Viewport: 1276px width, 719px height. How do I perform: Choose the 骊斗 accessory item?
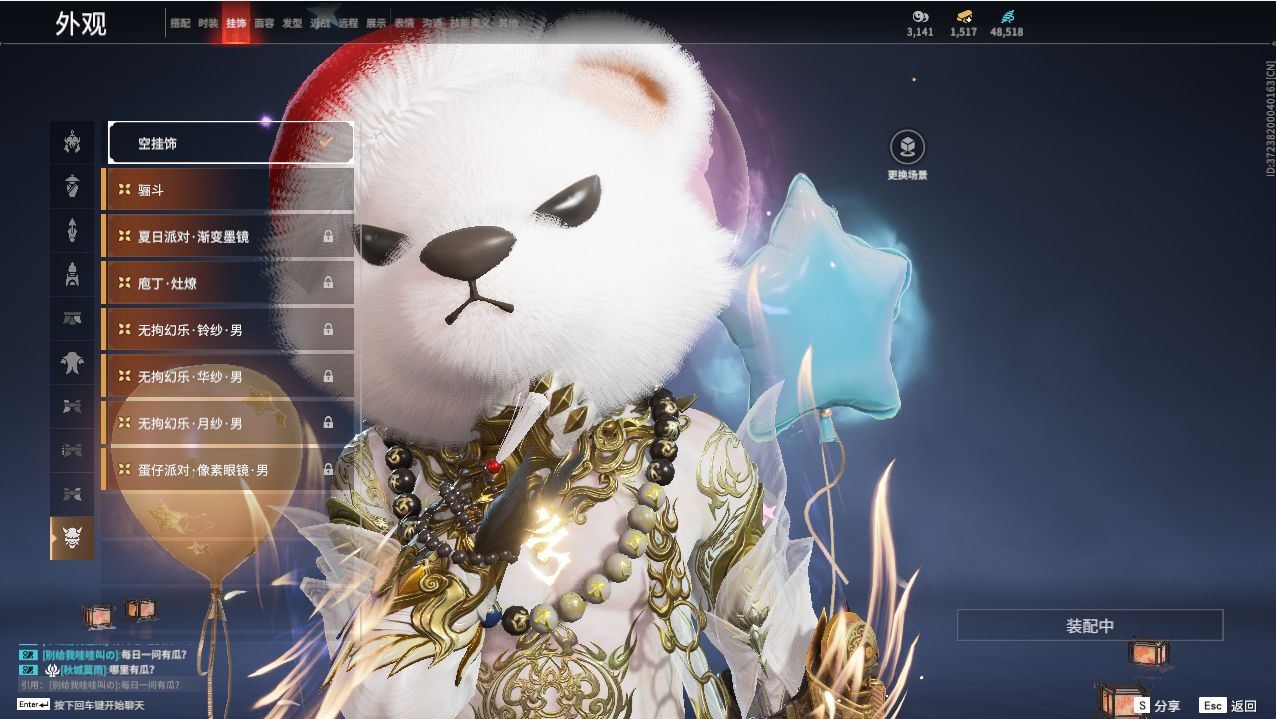(x=229, y=190)
